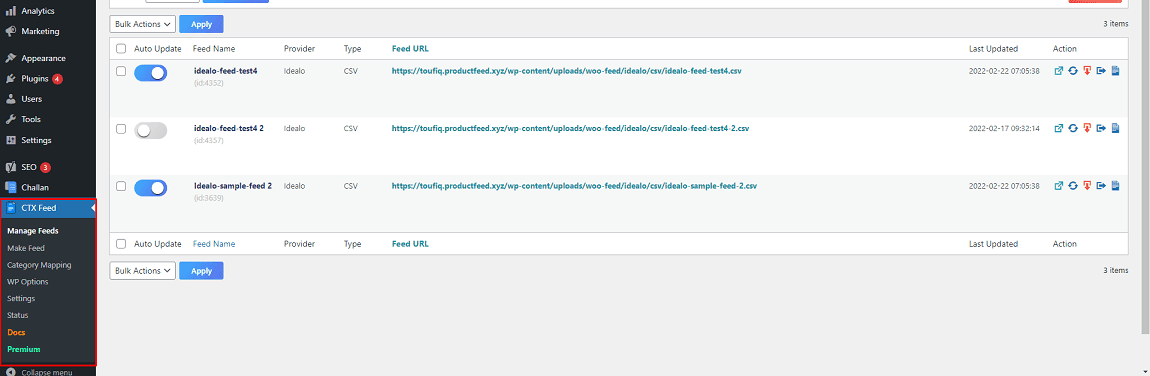This screenshot has width=1150, height=376.
Task: Click the 3 items count above the table
Action: coord(1116,24)
